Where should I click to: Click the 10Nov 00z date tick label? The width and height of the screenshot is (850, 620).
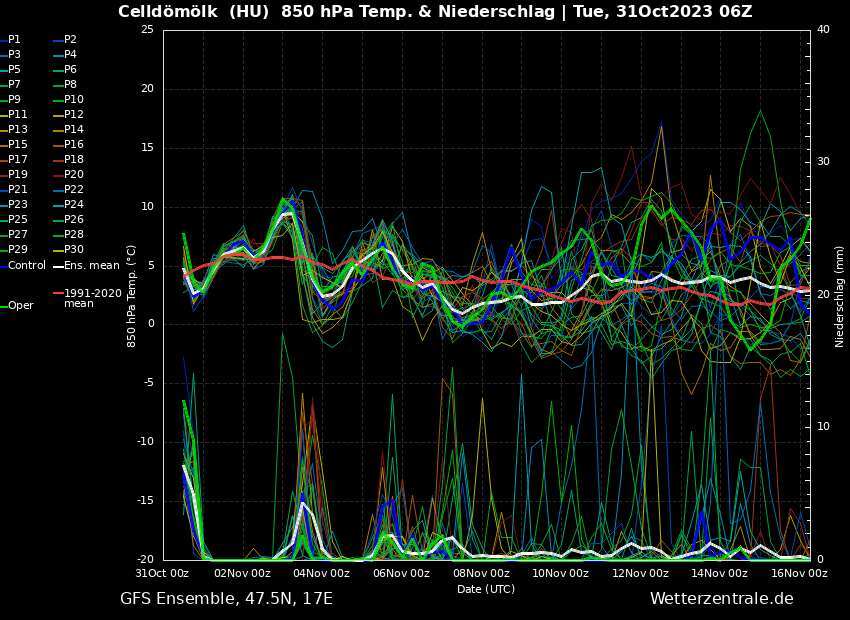click(x=560, y=574)
